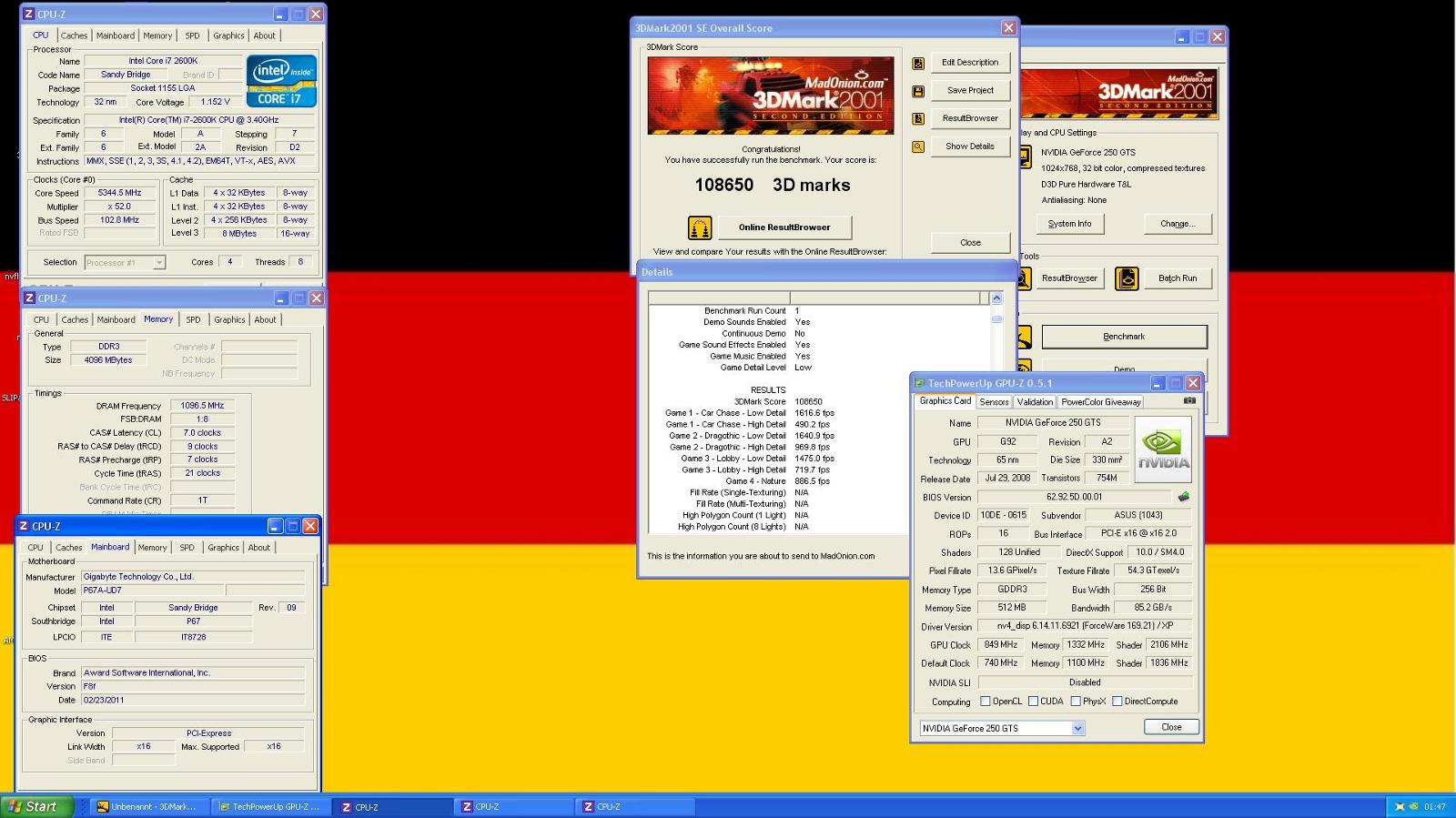Open About tab in top CPU-Z window
Viewport: 1456px width, 818px height.
(264, 35)
